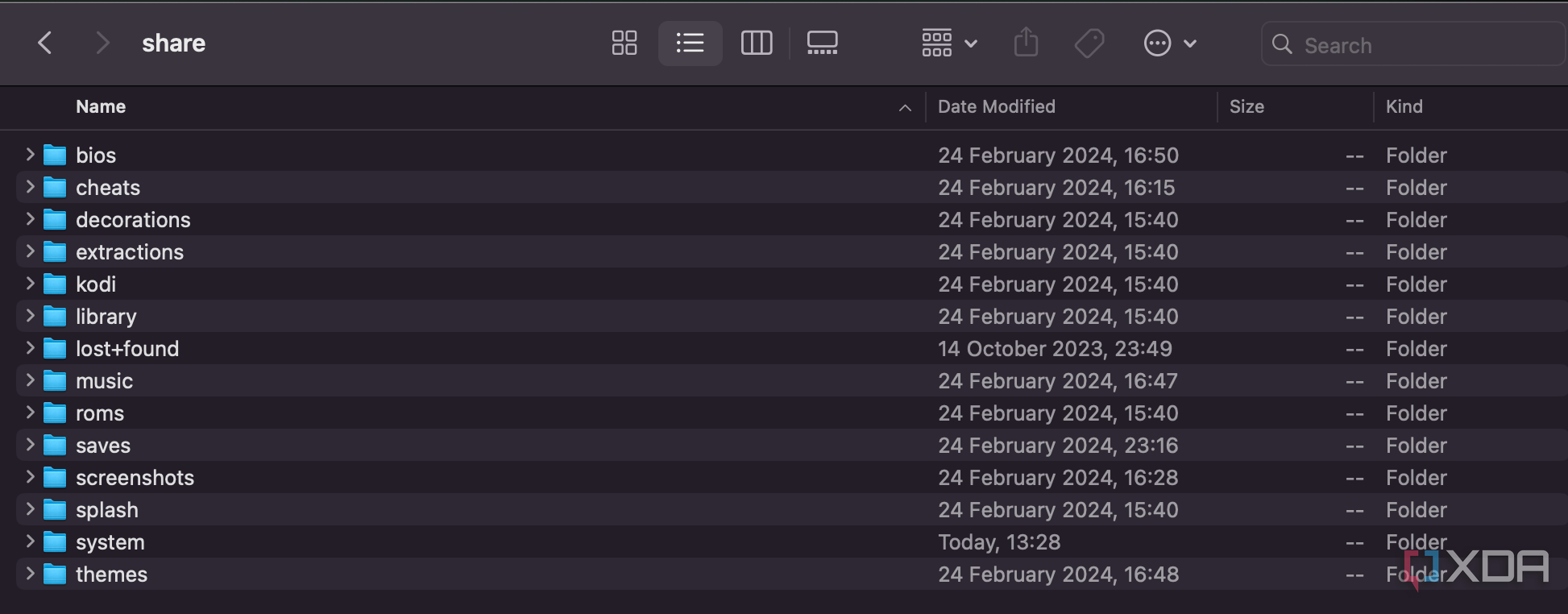Select the cheats folder icon
Screen dimensions: 1568x614
point(55,187)
